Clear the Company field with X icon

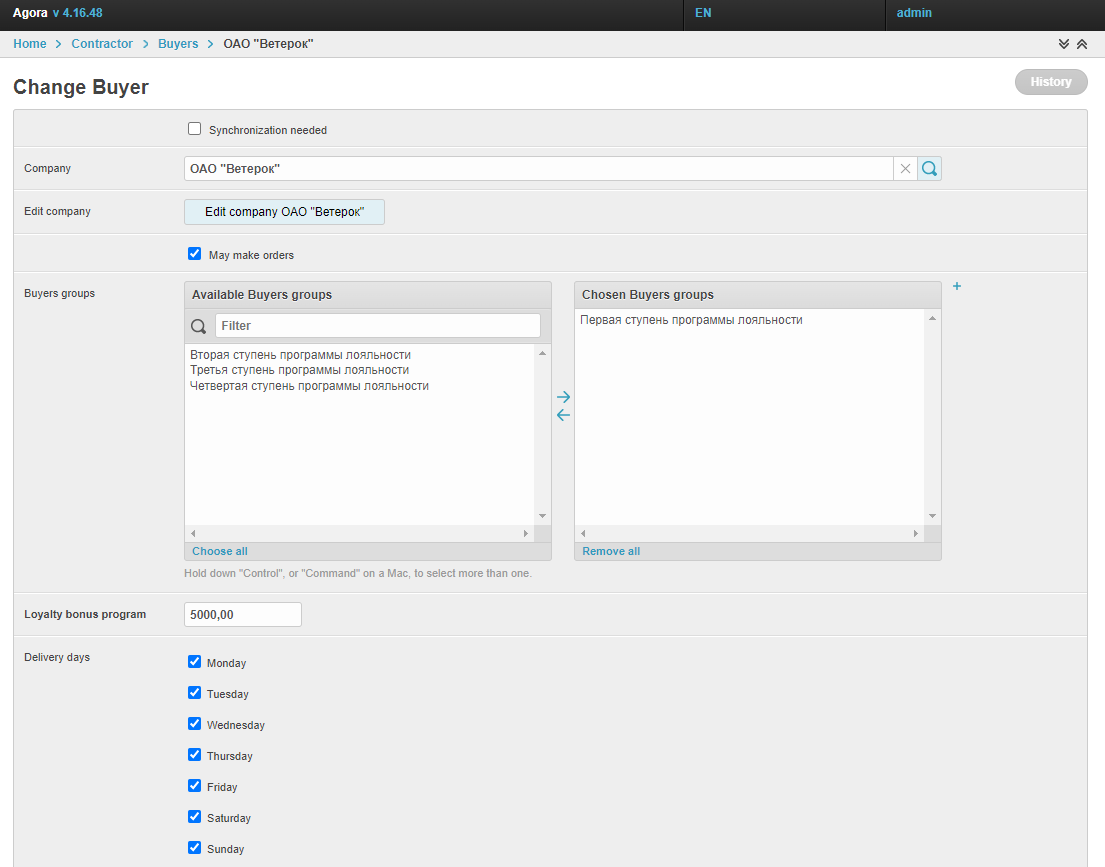pyautogui.click(x=905, y=169)
